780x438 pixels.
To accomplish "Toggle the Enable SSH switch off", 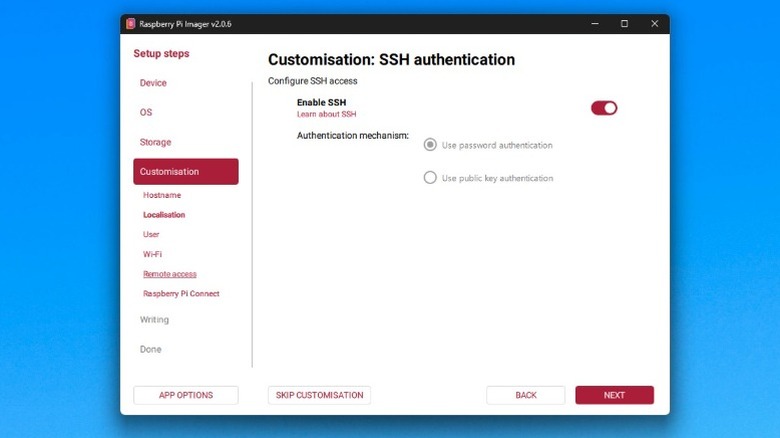I will point(604,108).
